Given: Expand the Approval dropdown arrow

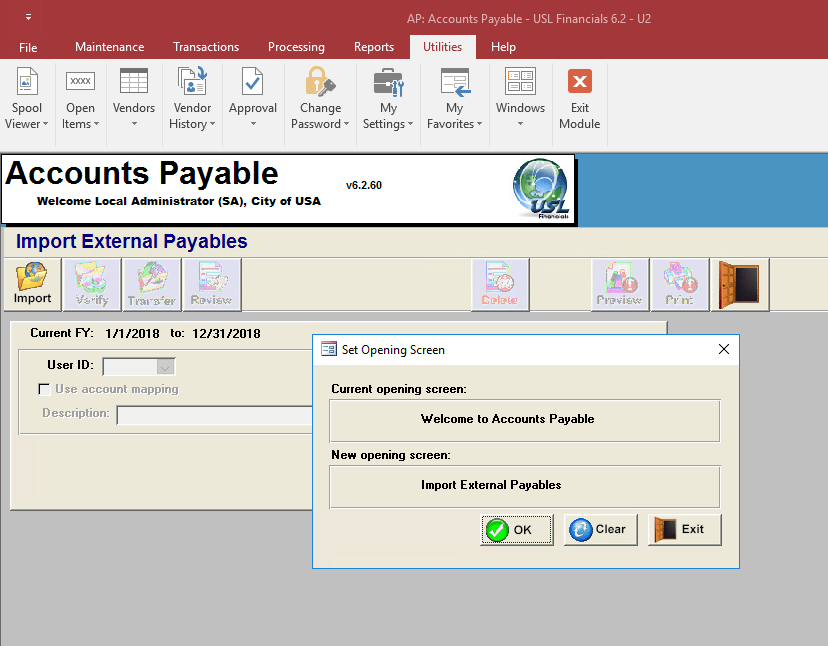Looking at the screenshot, I should [x=253, y=124].
